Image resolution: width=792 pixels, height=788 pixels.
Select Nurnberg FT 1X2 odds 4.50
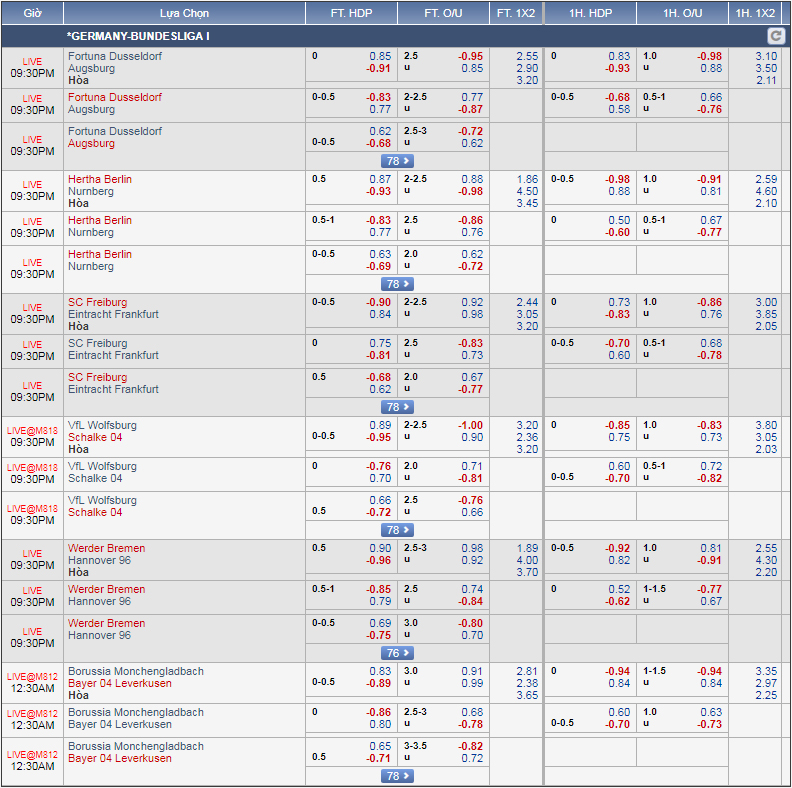pos(527,192)
